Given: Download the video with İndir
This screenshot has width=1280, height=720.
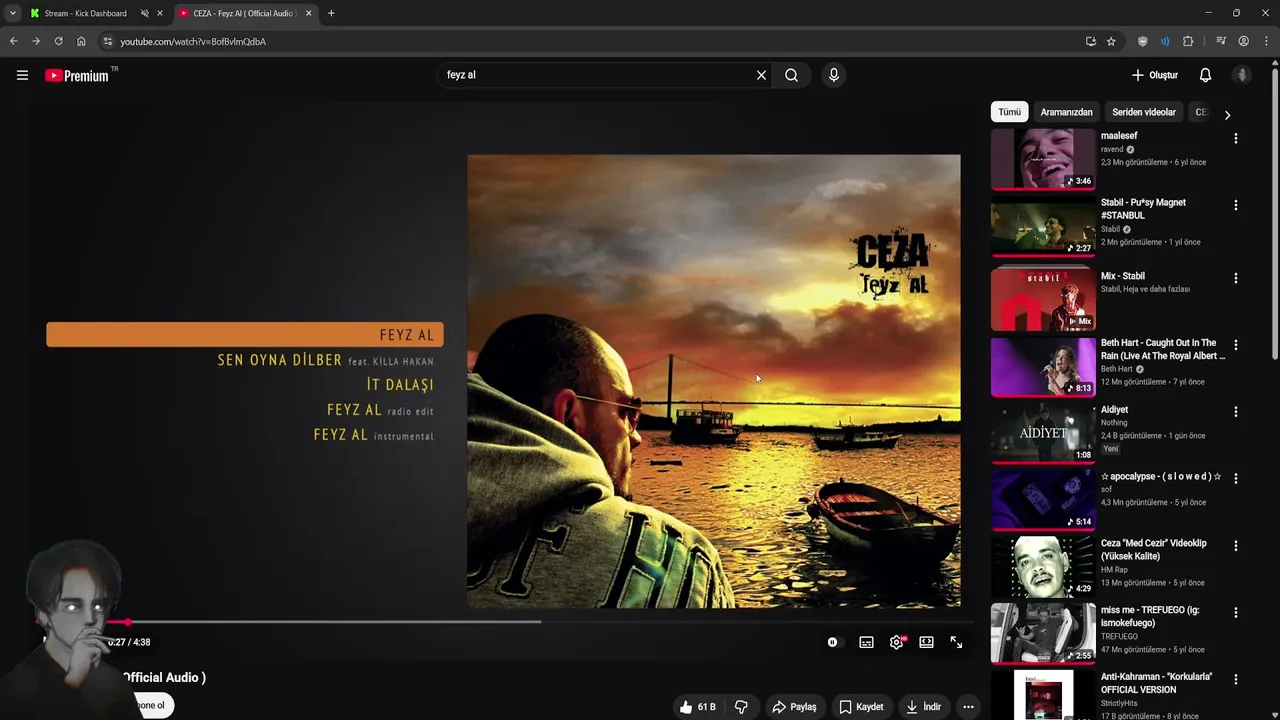Looking at the screenshot, I should (923, 707).
